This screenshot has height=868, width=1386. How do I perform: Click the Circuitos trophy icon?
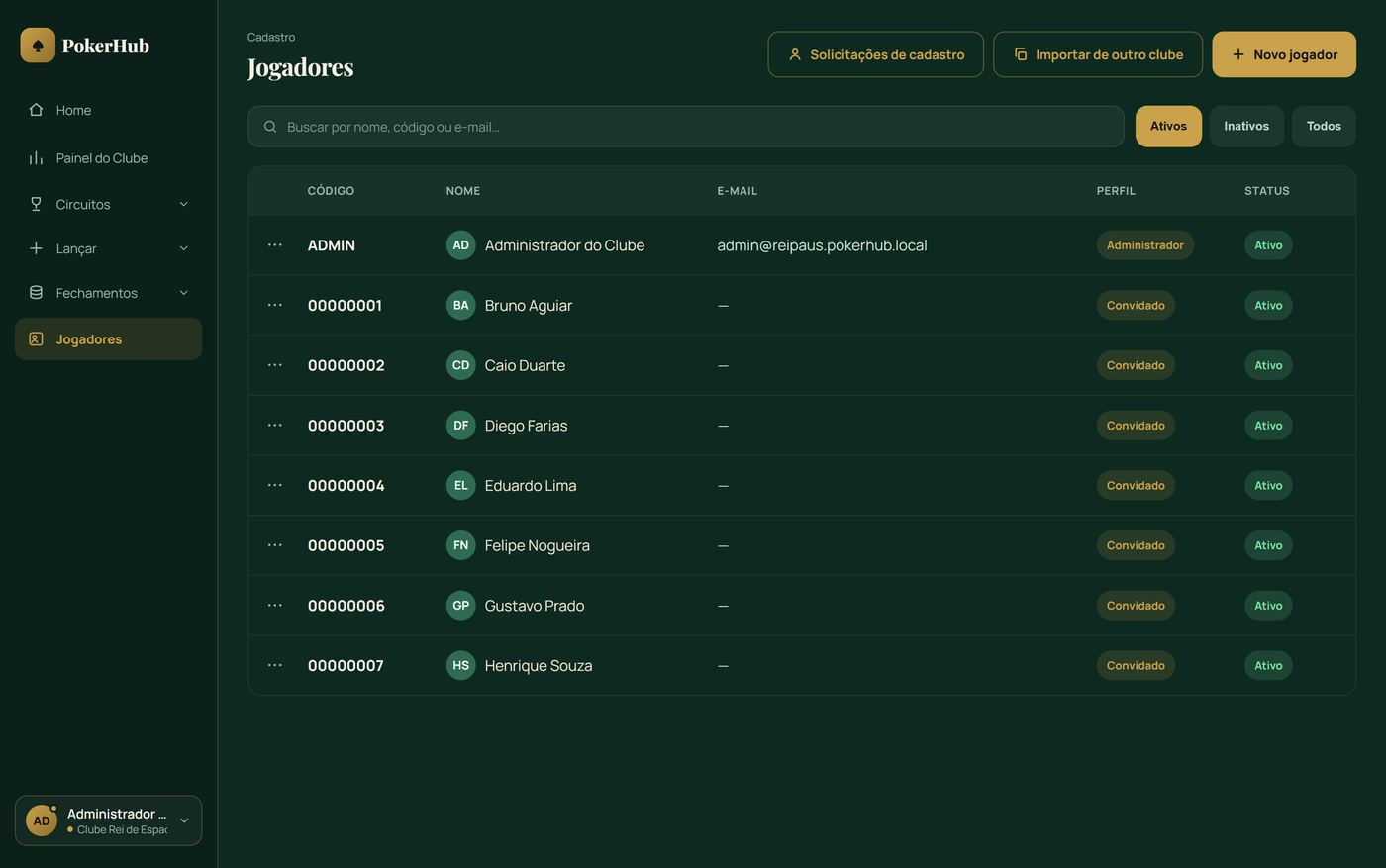36,204
